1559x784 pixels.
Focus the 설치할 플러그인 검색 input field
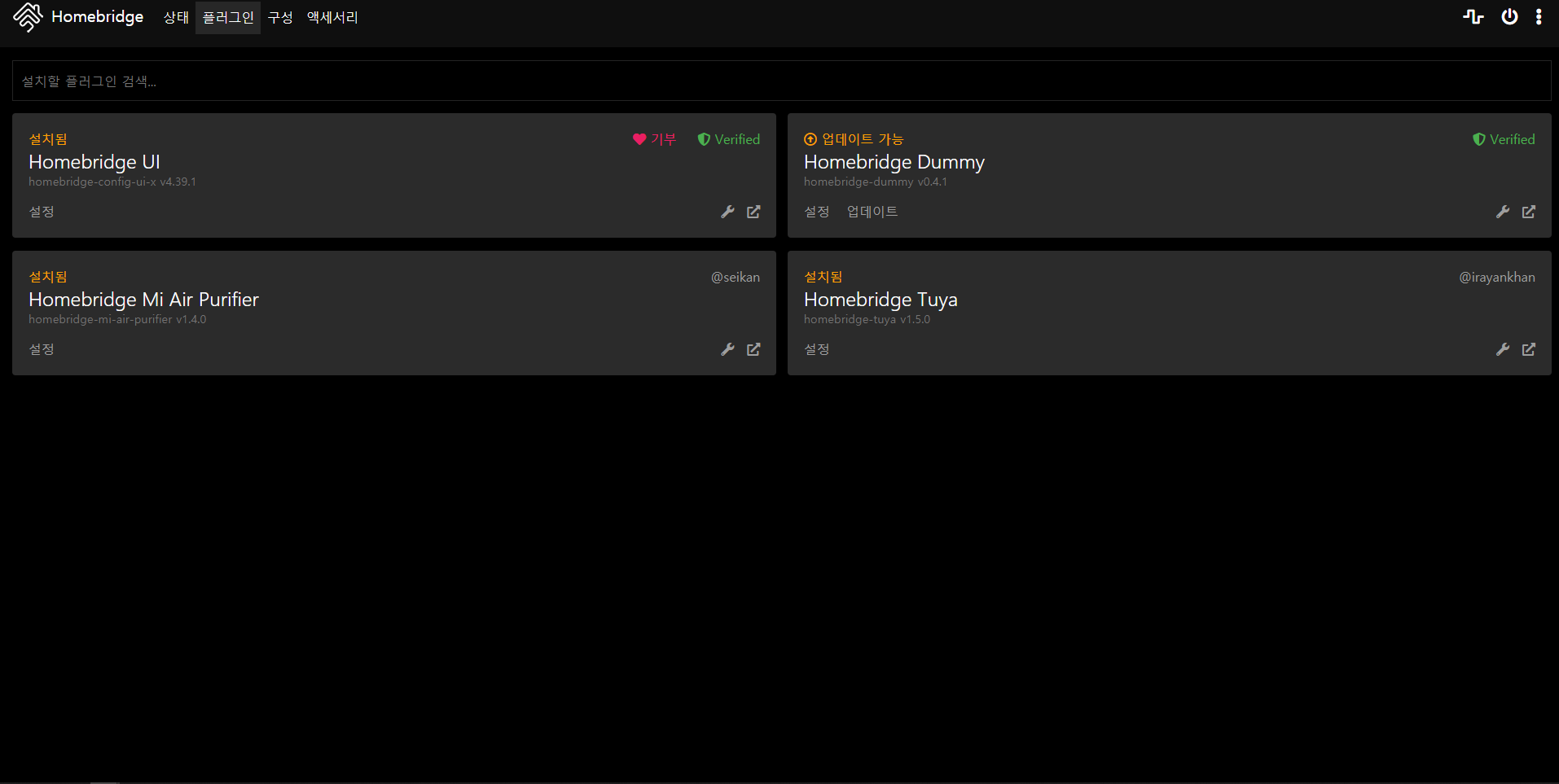781,81
